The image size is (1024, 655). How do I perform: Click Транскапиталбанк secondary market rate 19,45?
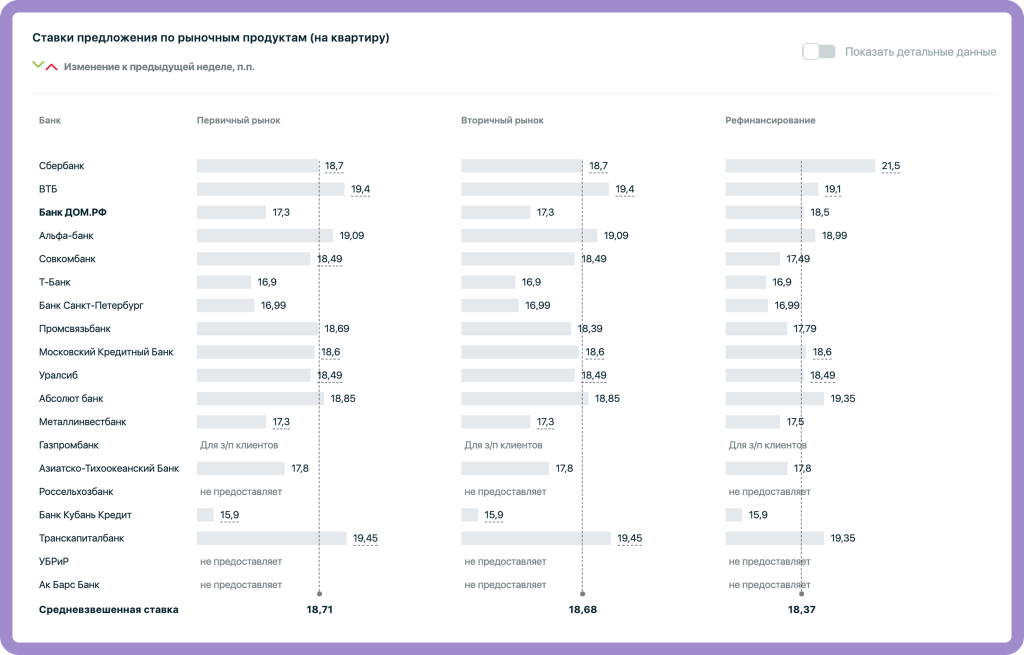pyautogui.click(x=630, y=538)
